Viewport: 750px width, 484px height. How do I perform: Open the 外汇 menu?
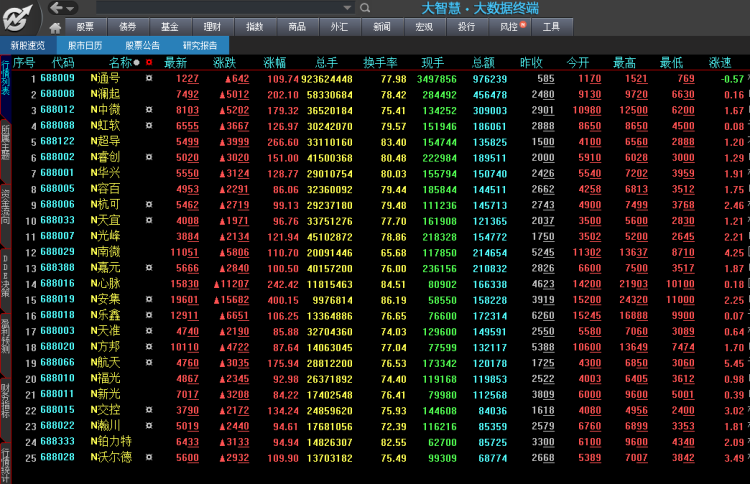pos(340,27)
